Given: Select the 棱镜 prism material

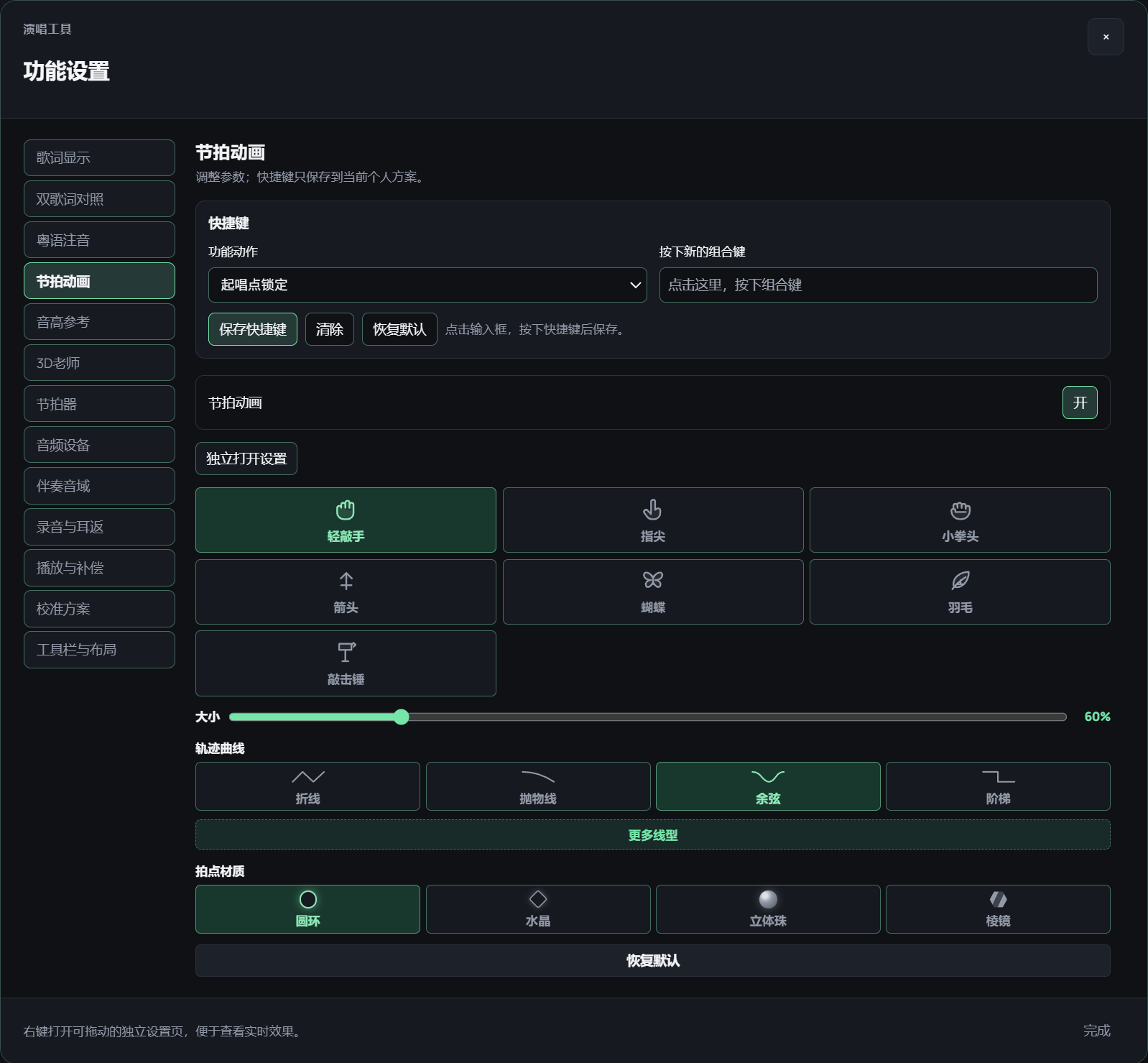Looking at the screenshot, I should pos(998,909).
